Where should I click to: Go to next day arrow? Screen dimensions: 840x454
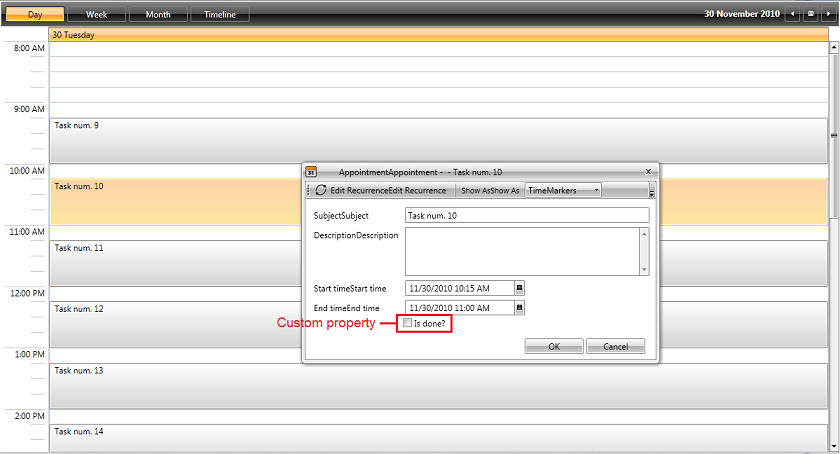pos(828,14)
